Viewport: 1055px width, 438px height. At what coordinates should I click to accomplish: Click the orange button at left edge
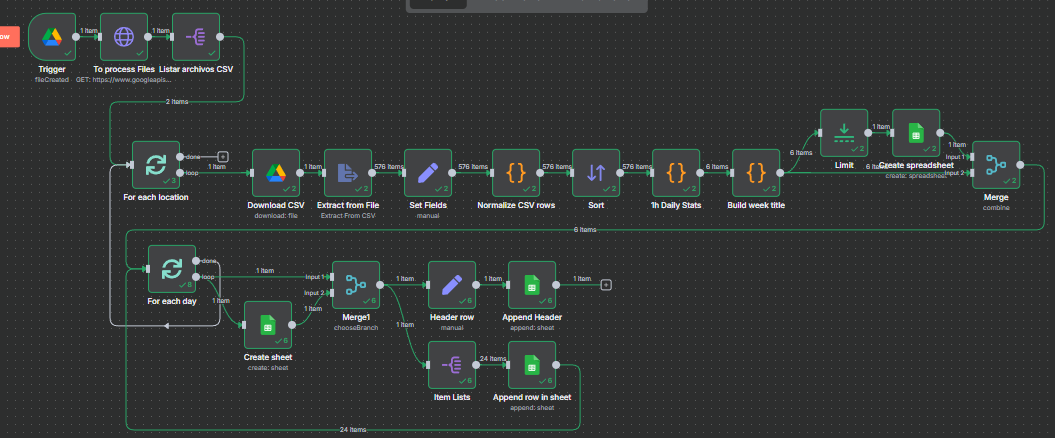click(9, 37)
